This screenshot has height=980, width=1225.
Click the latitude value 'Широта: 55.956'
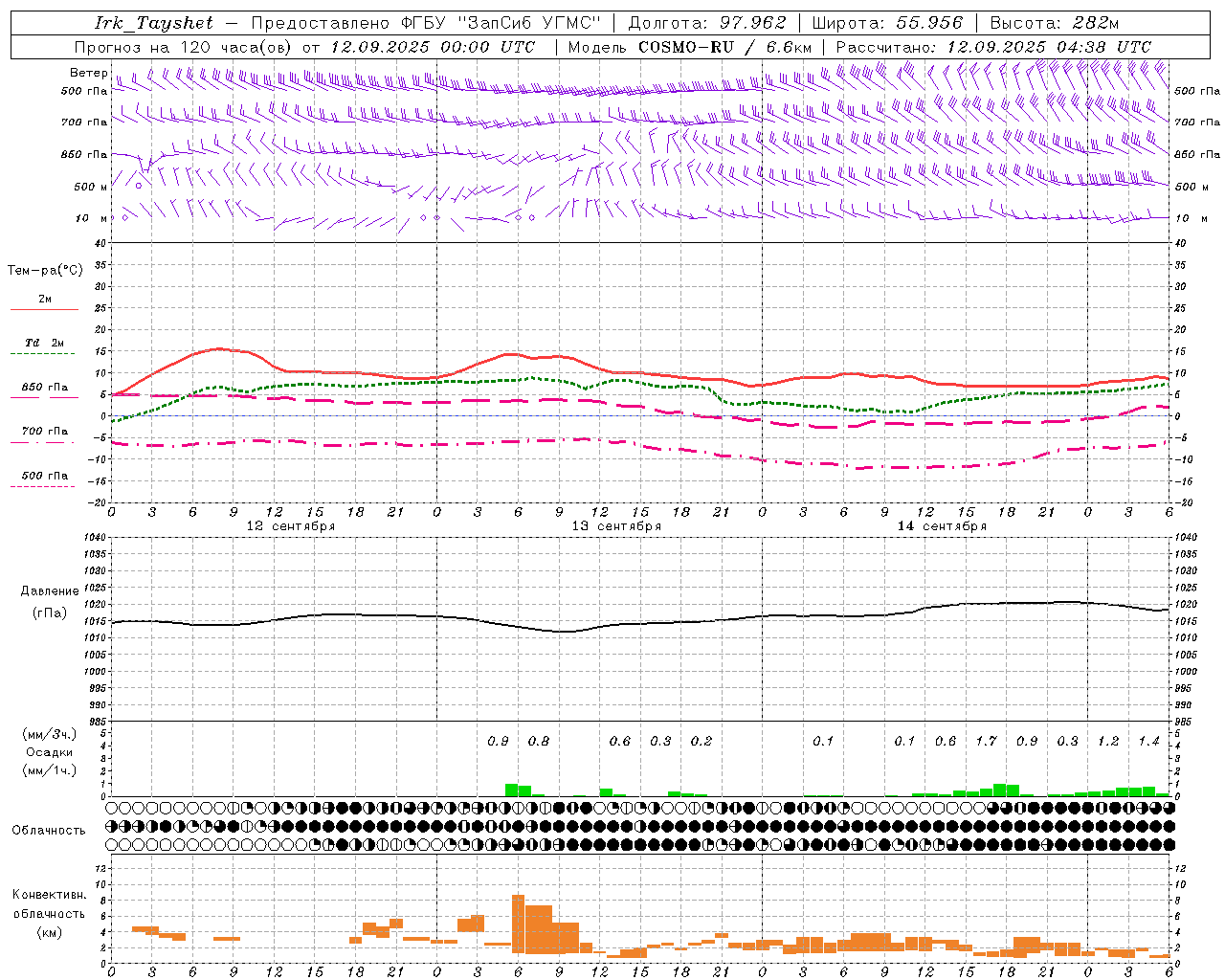pos(887,23)
